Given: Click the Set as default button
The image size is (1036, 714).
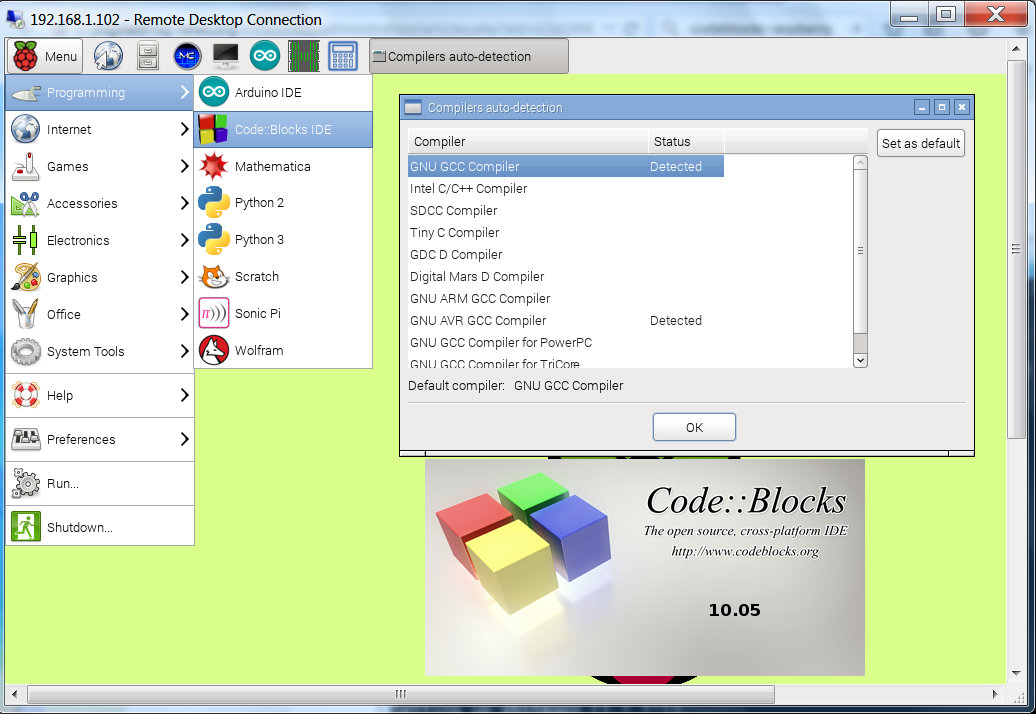Looking at the screenshot, I should (920, 144).
